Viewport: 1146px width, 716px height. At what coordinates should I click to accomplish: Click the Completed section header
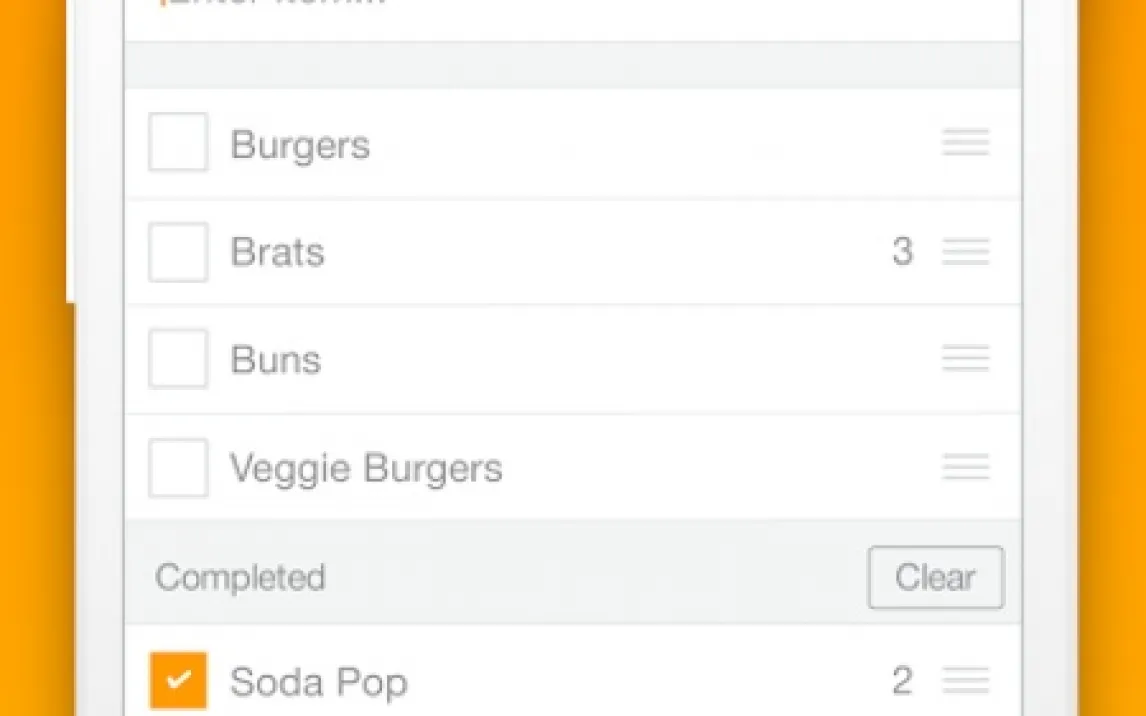(x=240, y=577)
